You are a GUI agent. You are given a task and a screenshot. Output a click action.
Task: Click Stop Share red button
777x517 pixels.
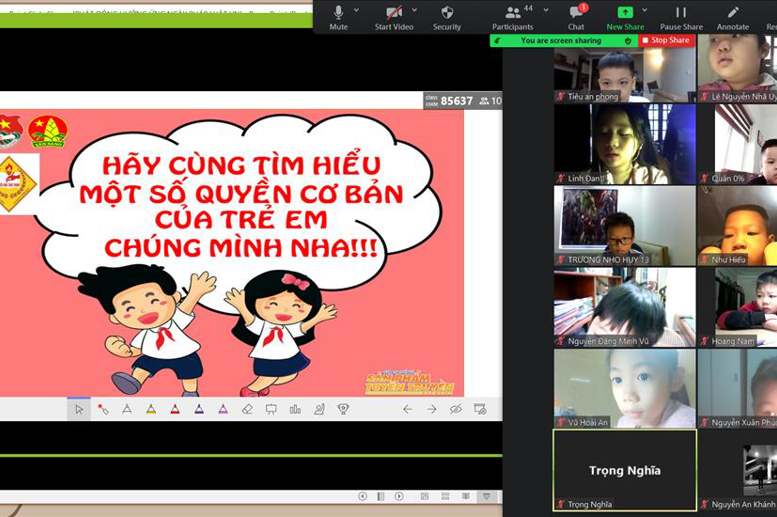(666, 40)
